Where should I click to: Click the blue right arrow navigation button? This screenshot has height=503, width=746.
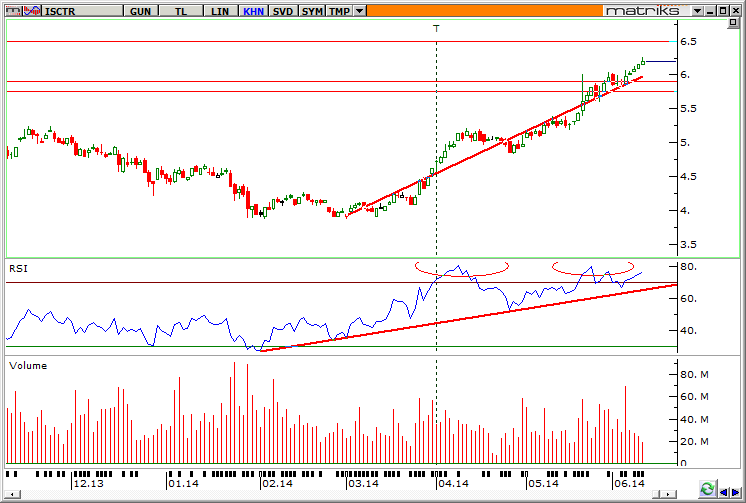point(735,492)
